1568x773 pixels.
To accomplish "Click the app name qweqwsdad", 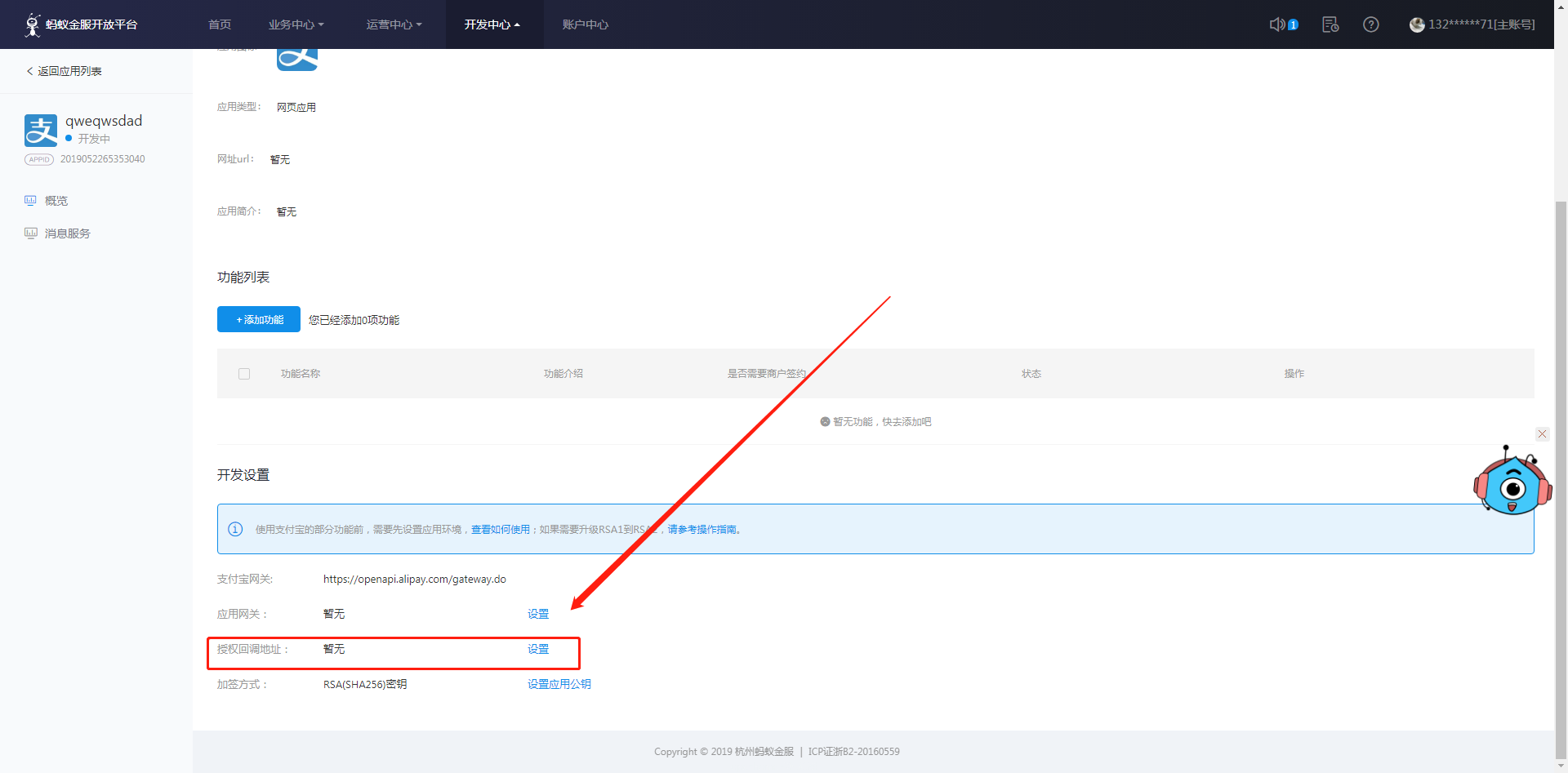I will coord(104,121).
